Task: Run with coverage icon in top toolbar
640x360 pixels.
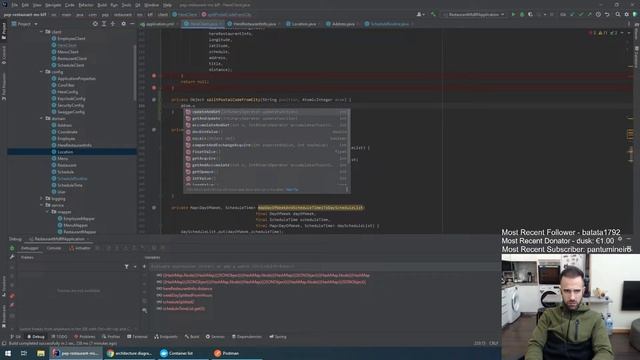Action: (530, 14)
